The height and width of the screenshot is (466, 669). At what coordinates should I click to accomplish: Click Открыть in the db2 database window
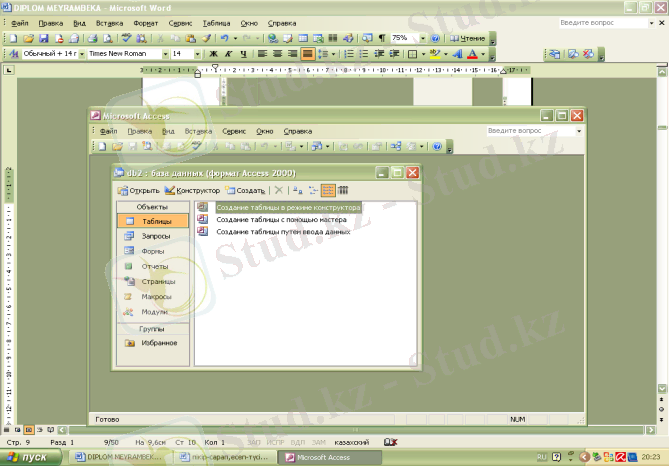(x=139, y=190)
